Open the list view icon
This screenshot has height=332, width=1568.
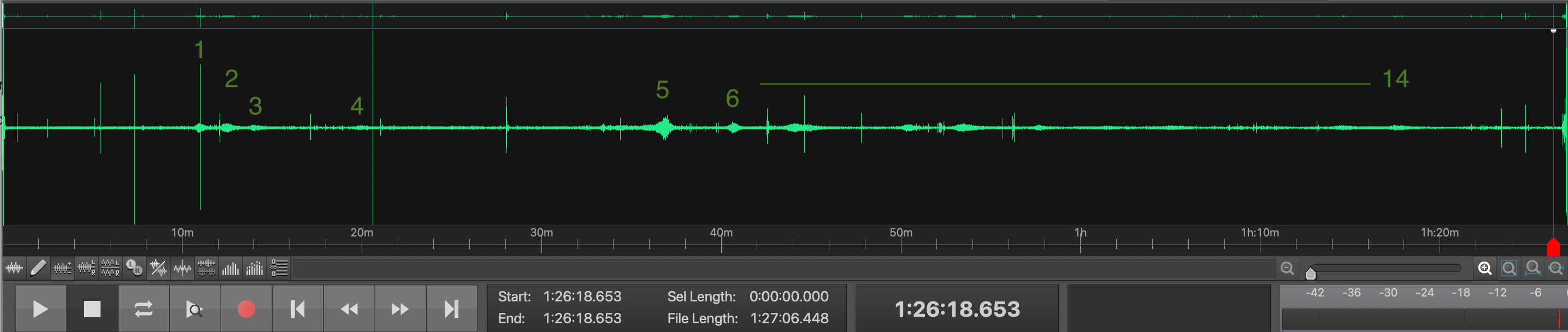click(279, 268)
